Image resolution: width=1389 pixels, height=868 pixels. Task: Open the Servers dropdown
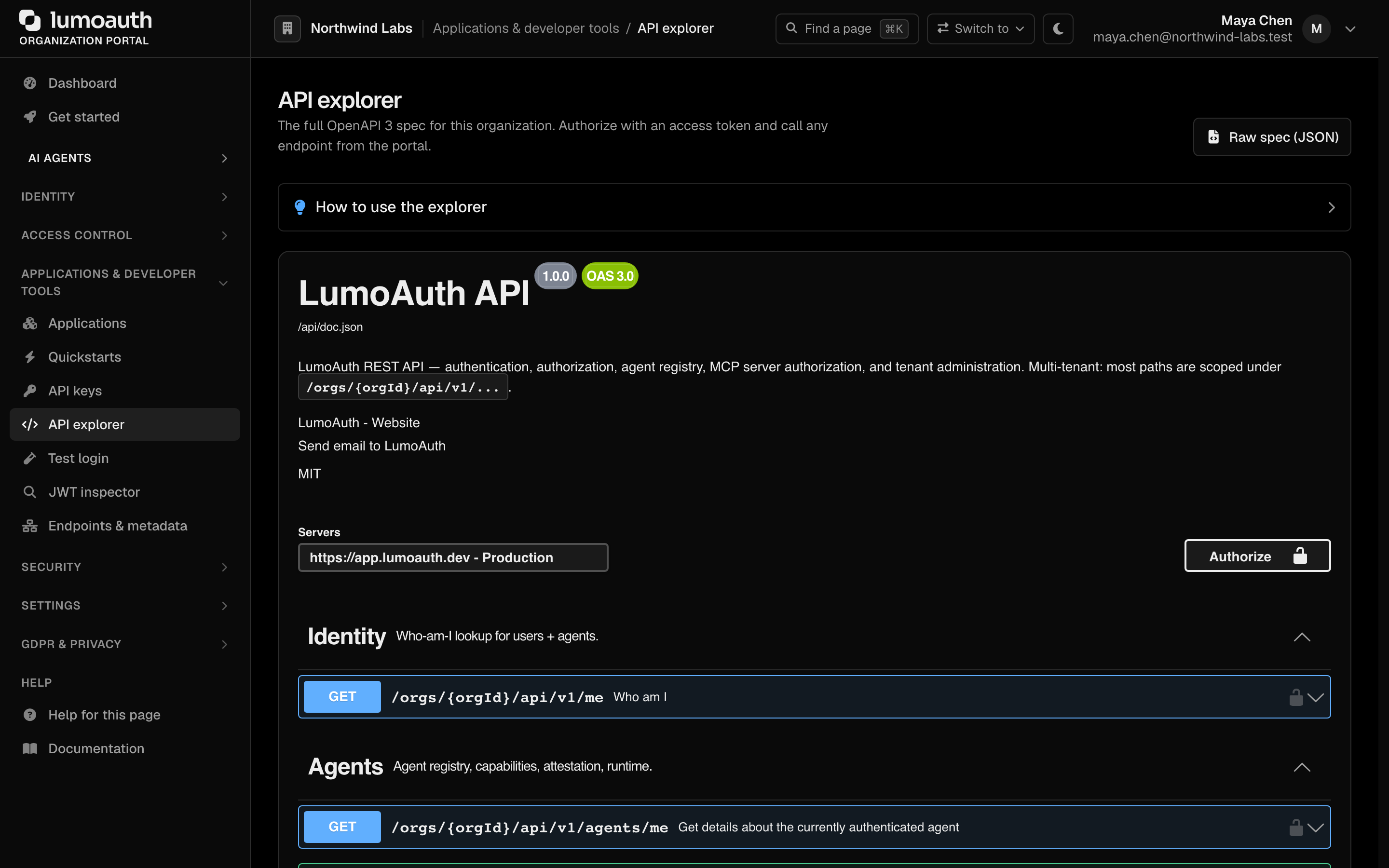pos(453,557)
